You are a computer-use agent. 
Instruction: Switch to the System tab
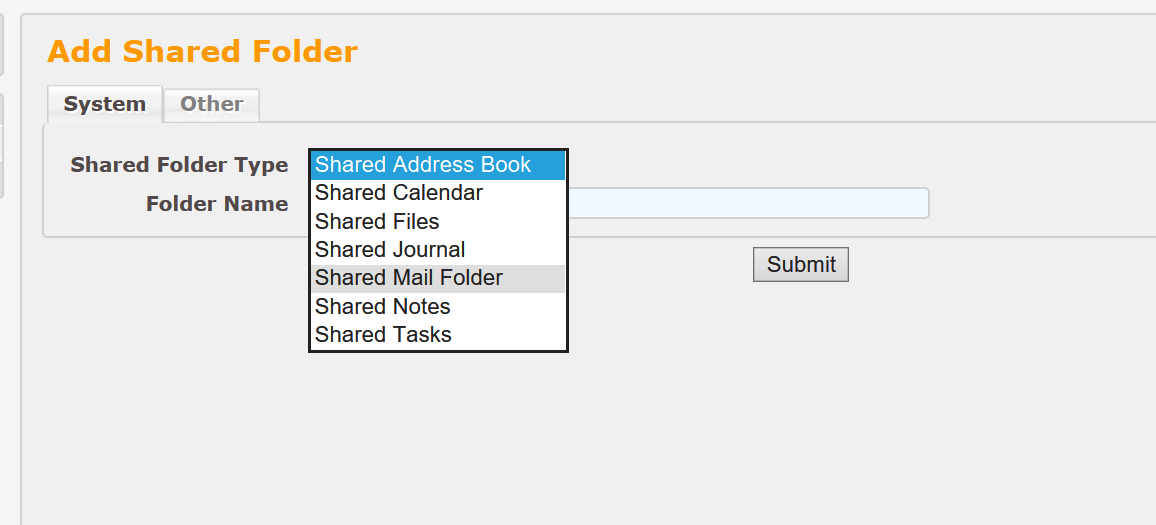click(104, 104)
